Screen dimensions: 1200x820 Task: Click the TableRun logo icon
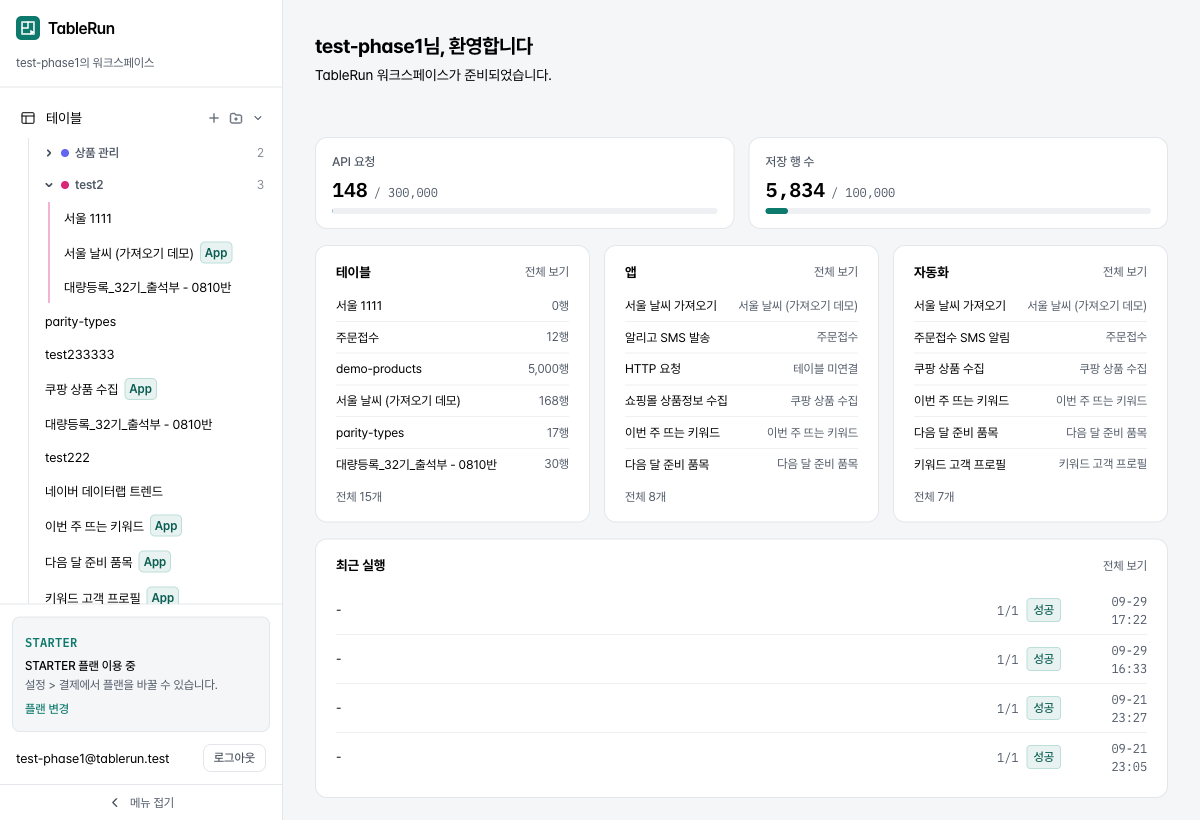pos(28,28)
